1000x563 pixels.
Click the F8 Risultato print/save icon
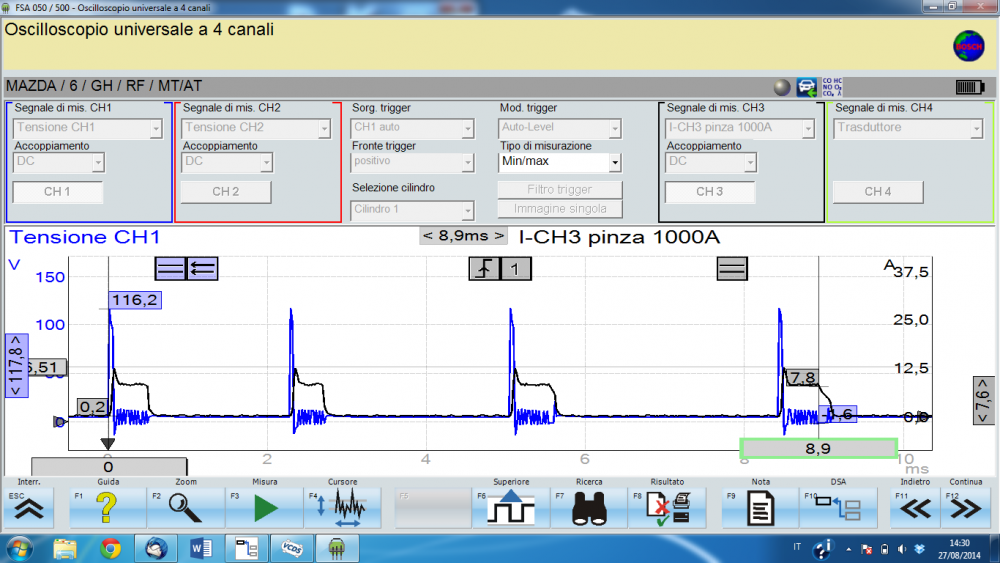[667, 508]
